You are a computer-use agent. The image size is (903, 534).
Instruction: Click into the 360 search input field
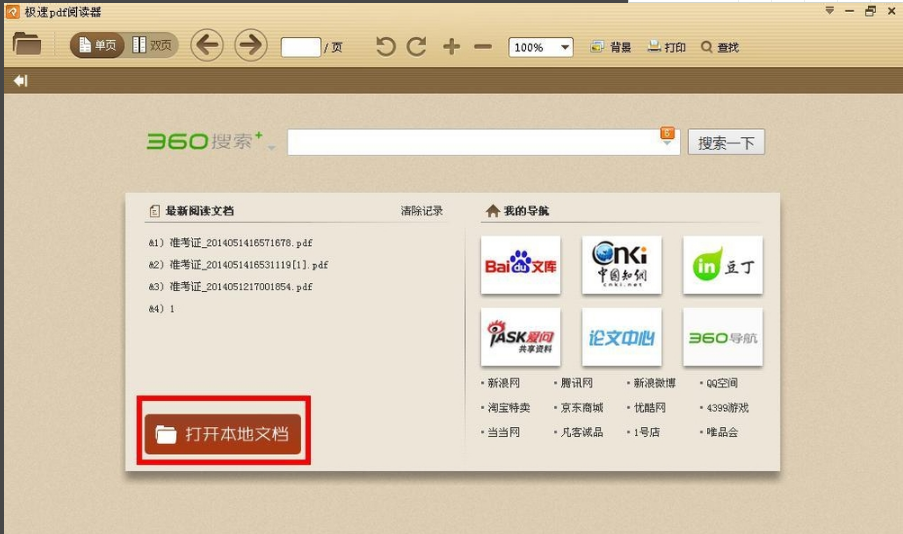click(x=484, y=142)
